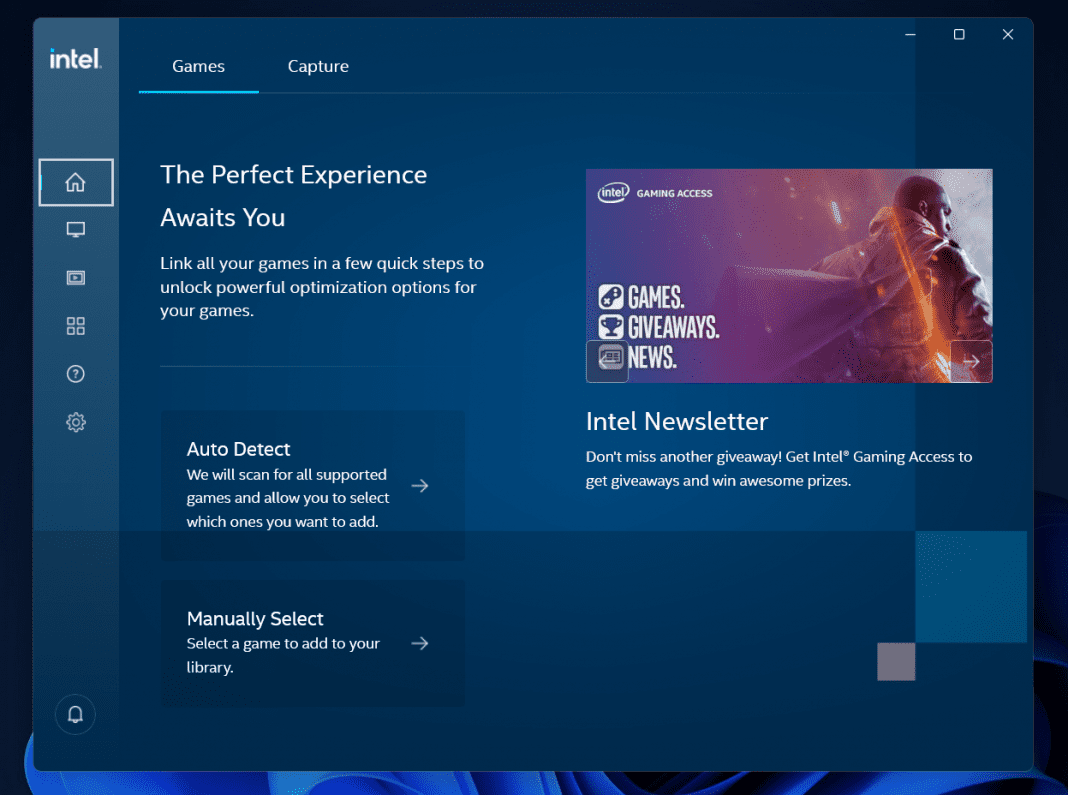Select the media capture icon in sidebar
This screenshot has height=795, width=1068.
[75, 277]
